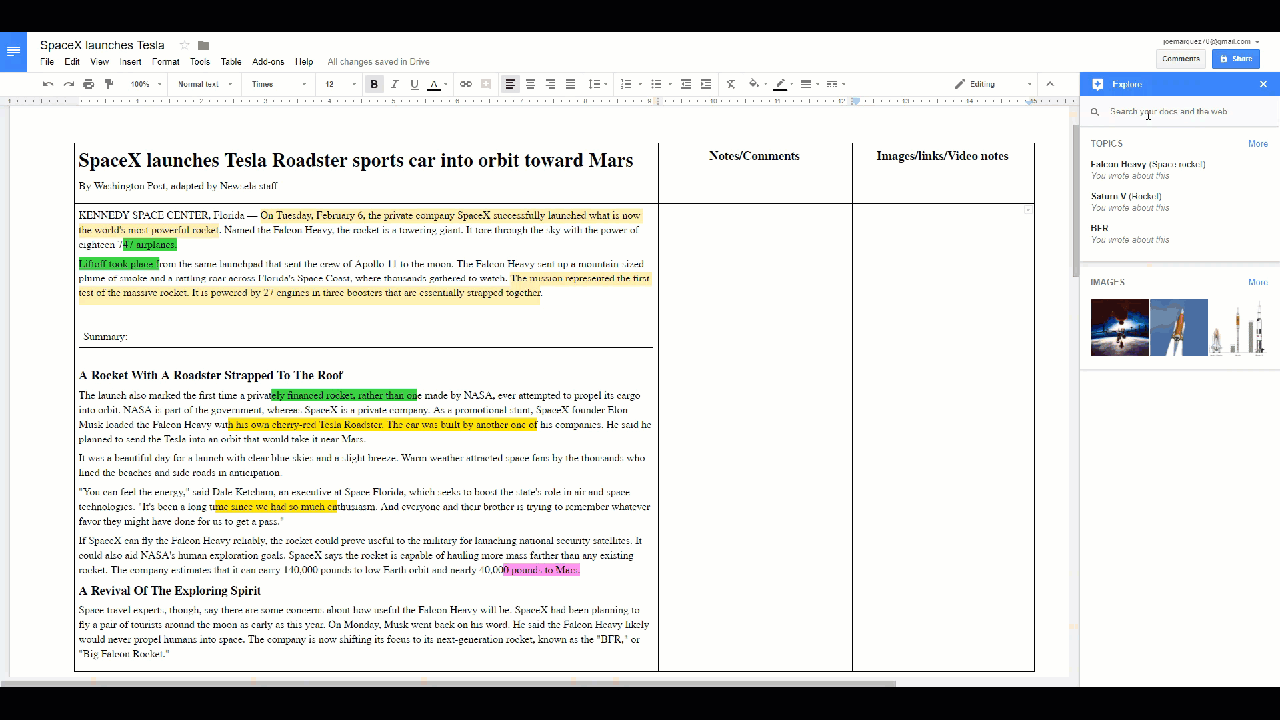Justify the paragraph text

(570, 84)
